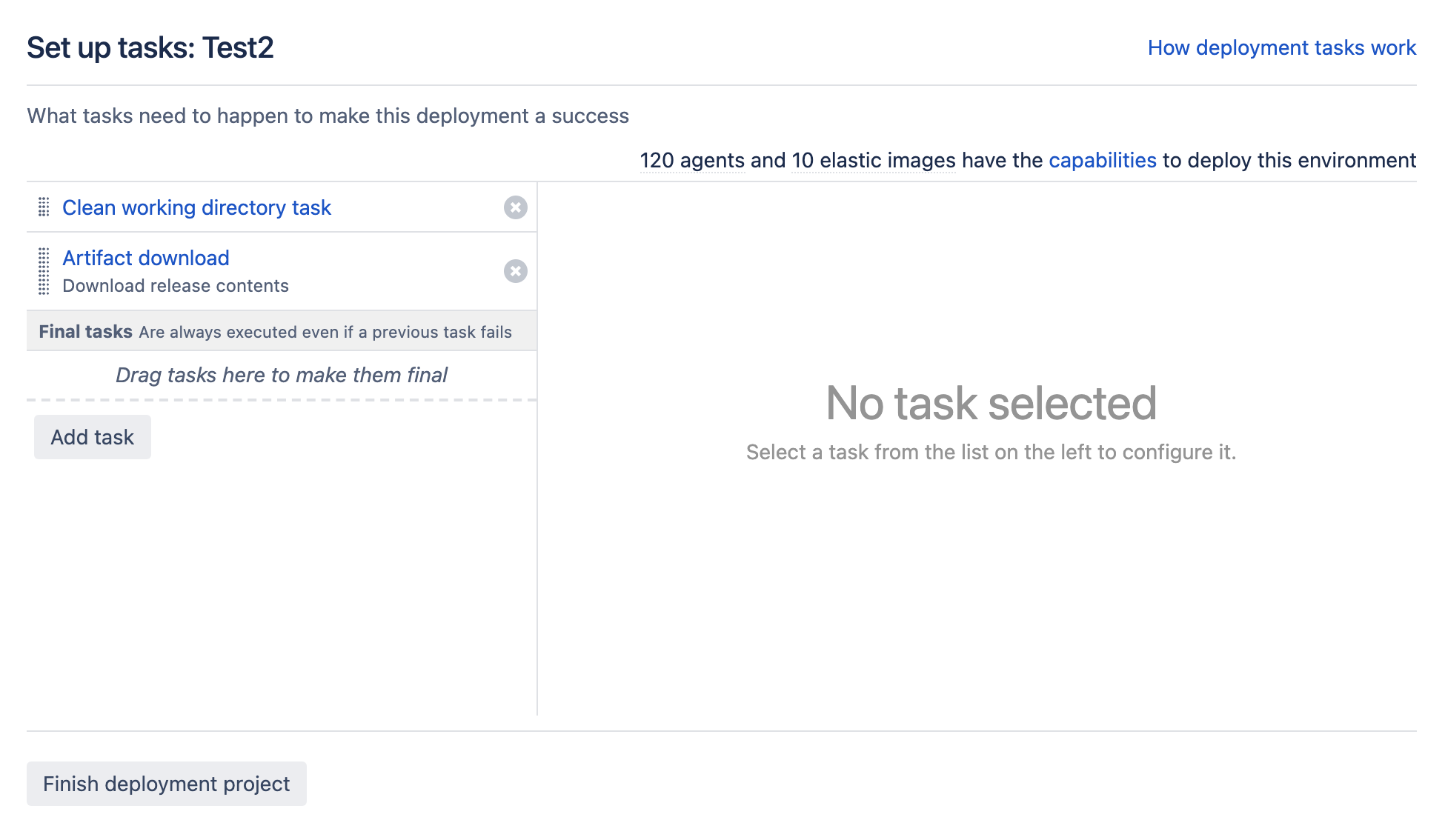Screen dimensions: 1445x840
Task: Show the 120 agents details
Action: [x=692, y=160]
